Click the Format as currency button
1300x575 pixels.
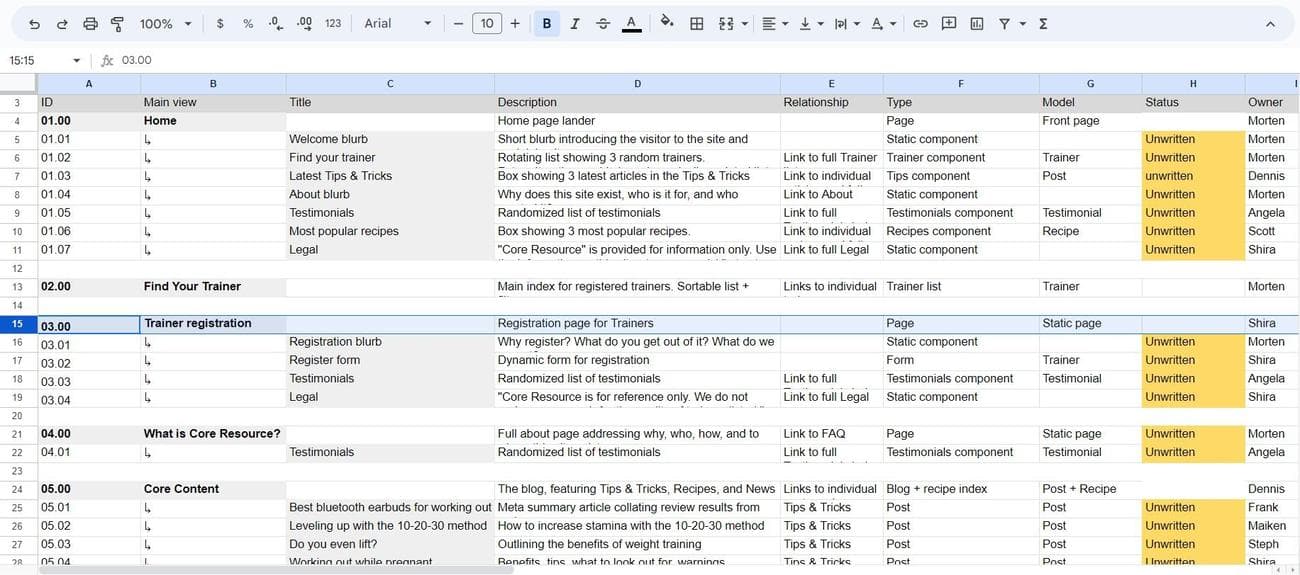pyautogui.click(x=220, y=23)
